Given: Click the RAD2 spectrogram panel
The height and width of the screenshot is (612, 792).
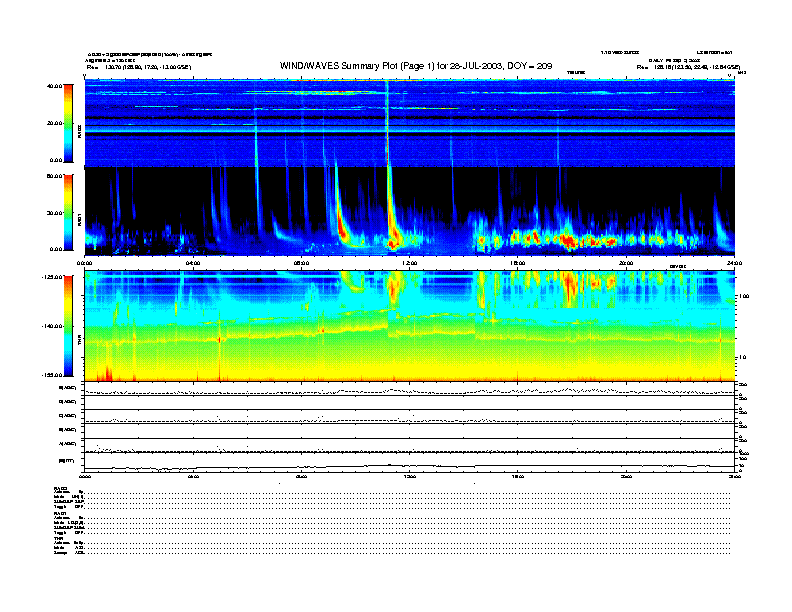Looking at the screenshot, I should click(410, 122).
